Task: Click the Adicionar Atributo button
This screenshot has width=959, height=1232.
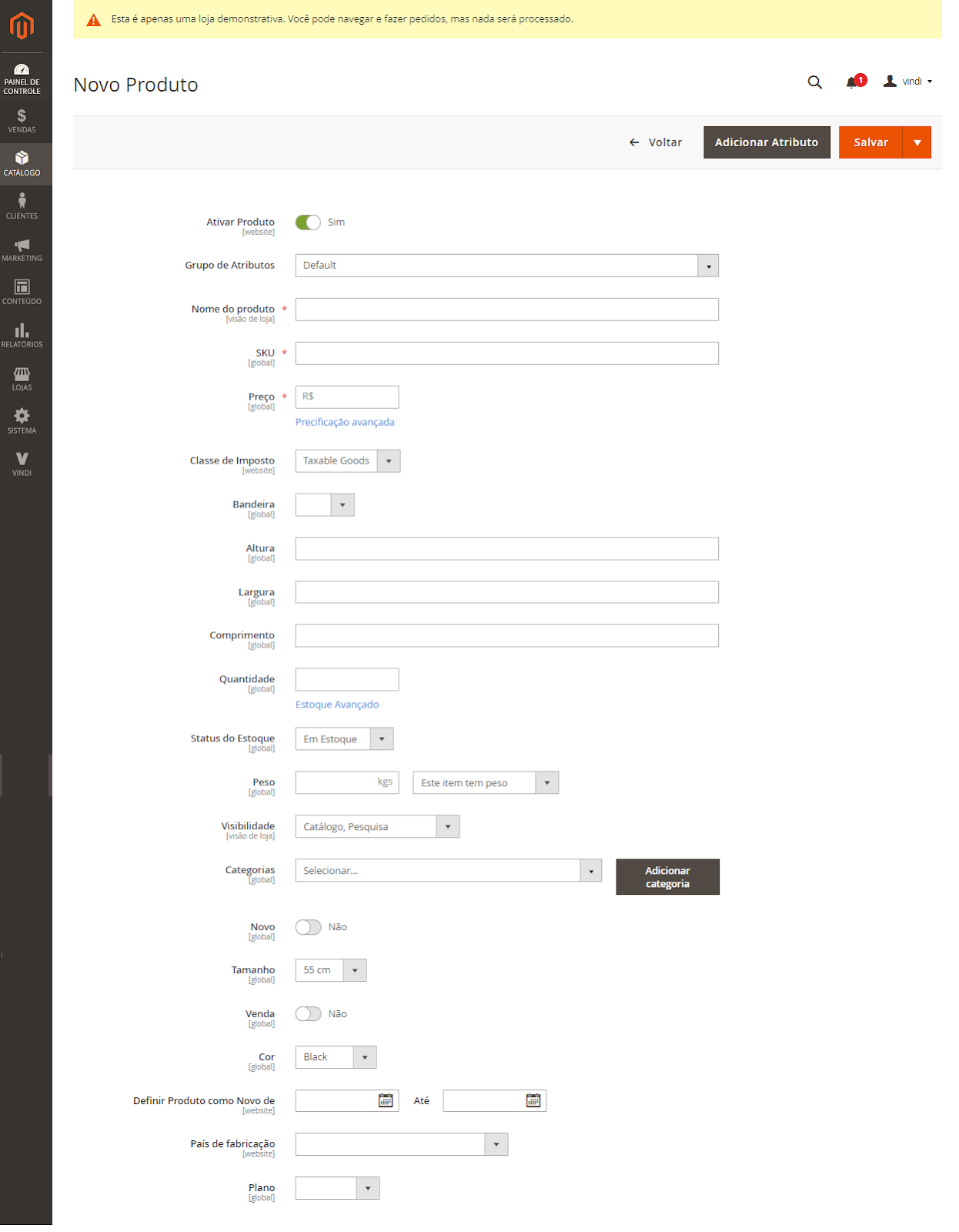Action: pyautogui.click(x=766, y=142)
